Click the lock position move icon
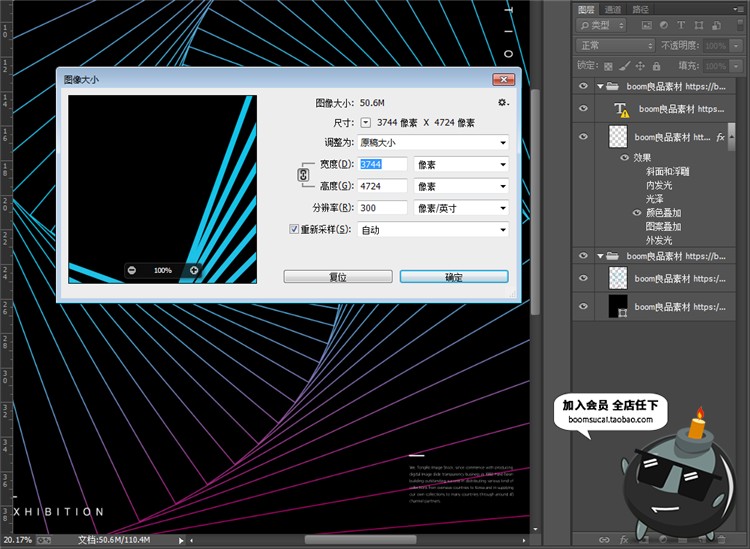The height and width of the screenshot is (549, 750). point(640,66)
